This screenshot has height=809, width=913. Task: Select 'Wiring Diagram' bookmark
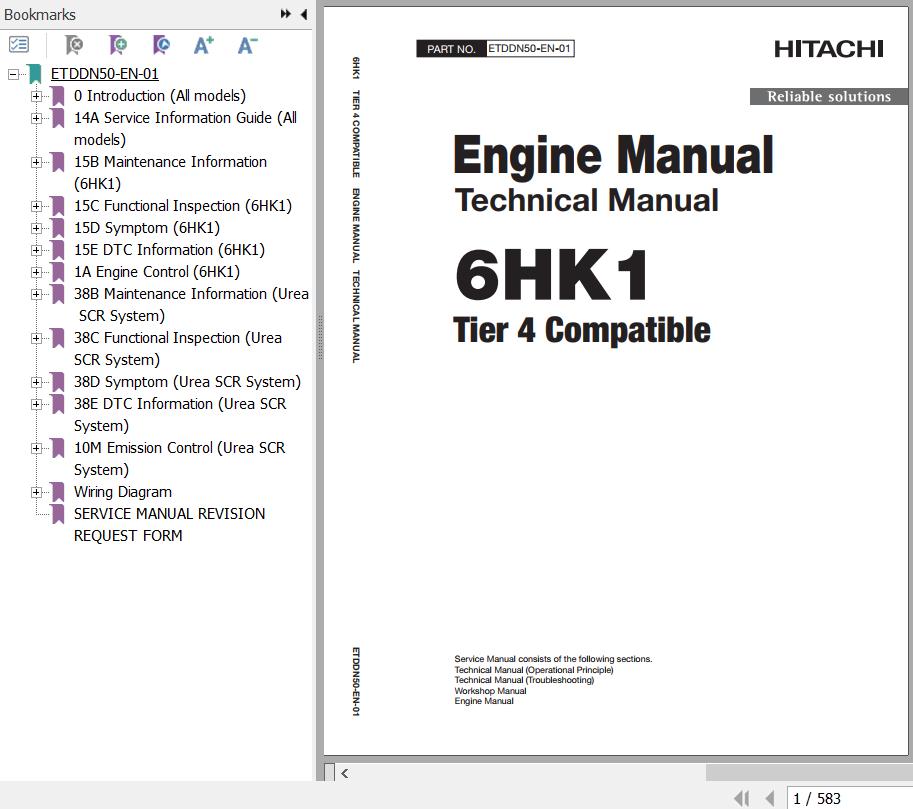click(x=122, y=492)
